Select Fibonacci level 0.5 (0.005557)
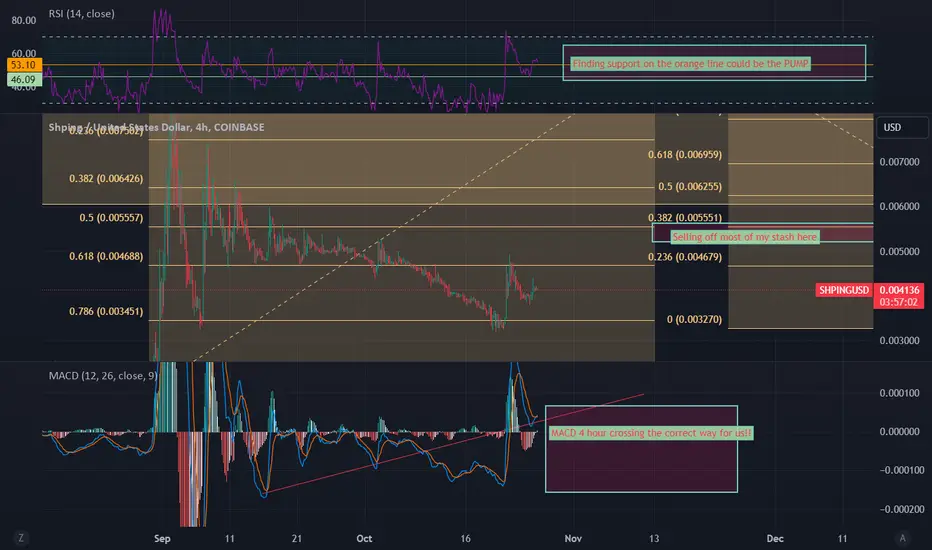This screenshot has width=932, height=550. tap(111, 218)
